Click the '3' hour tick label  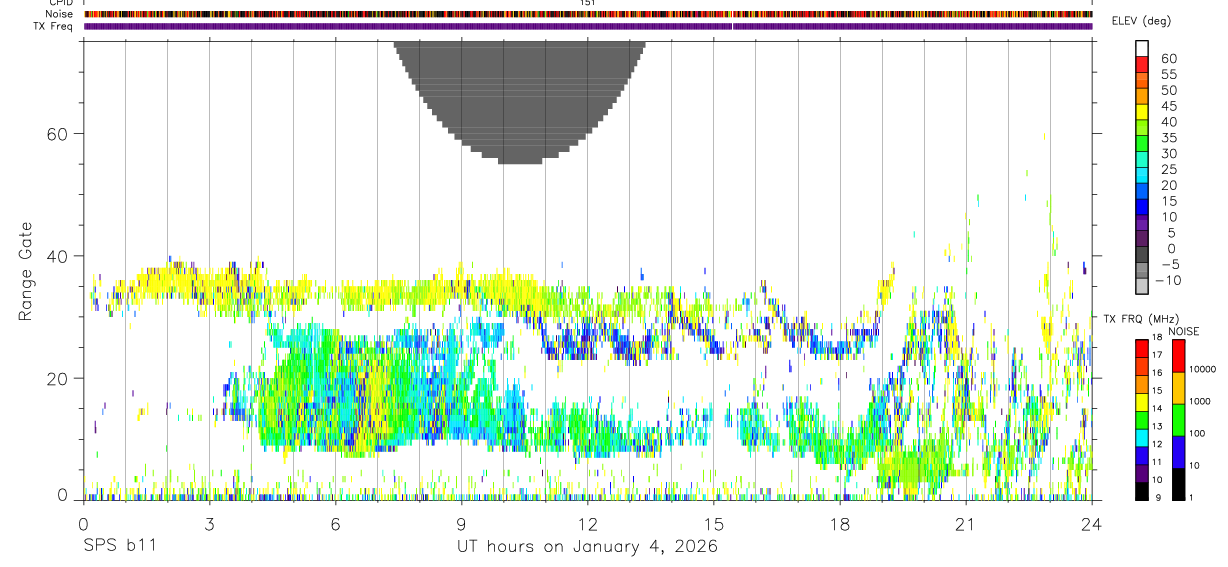(x=209, y=524)
